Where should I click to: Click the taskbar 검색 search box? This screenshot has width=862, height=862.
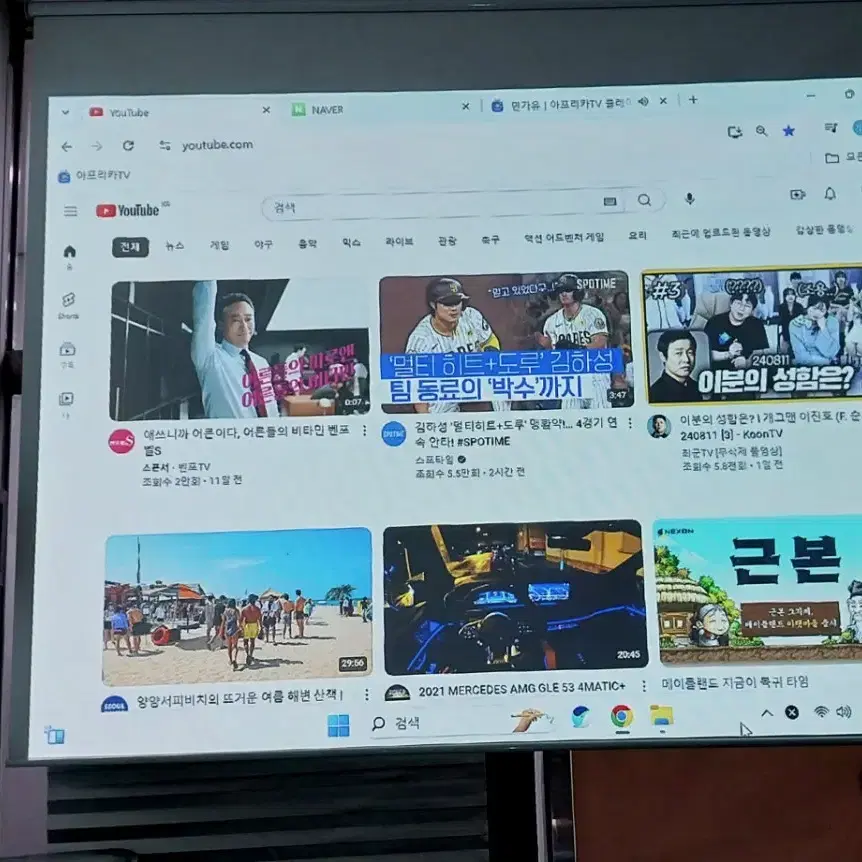click(x=462, y=722)
